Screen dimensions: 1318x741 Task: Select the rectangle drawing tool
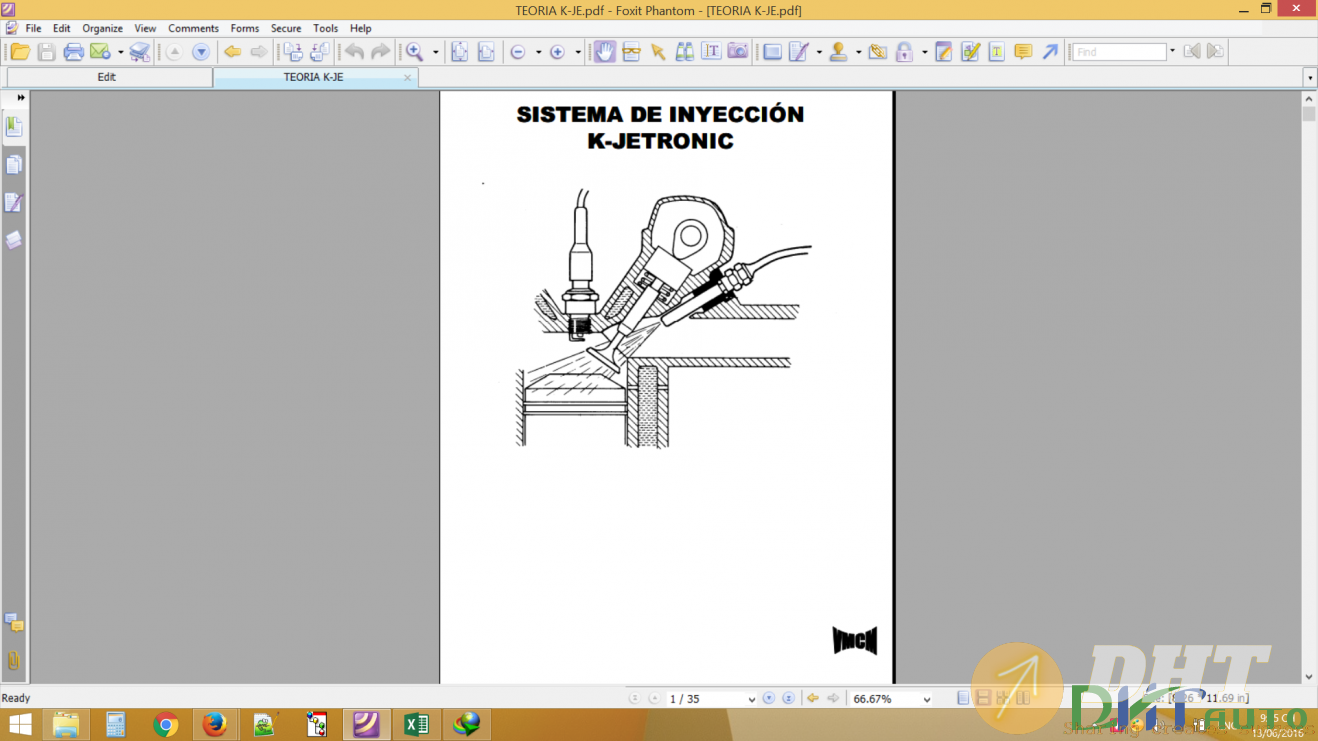tap(772, 52)
